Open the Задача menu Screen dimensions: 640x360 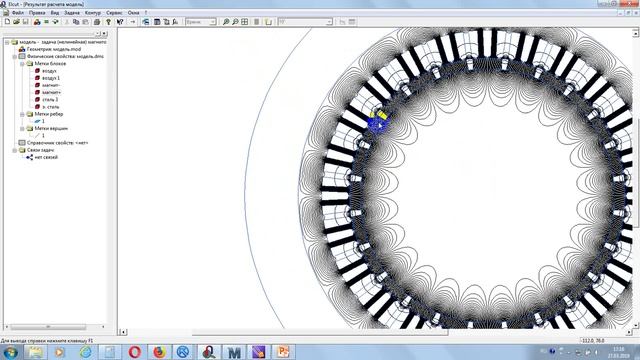pyautogui.click(x=72, y=13)
